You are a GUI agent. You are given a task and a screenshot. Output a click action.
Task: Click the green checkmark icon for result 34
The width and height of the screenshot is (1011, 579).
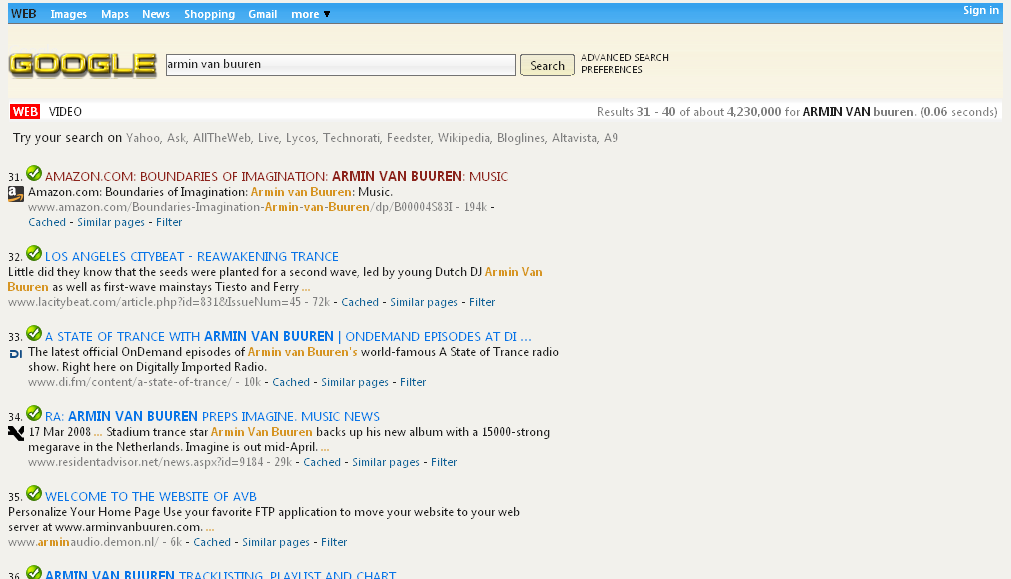click(x=34, y=413)
